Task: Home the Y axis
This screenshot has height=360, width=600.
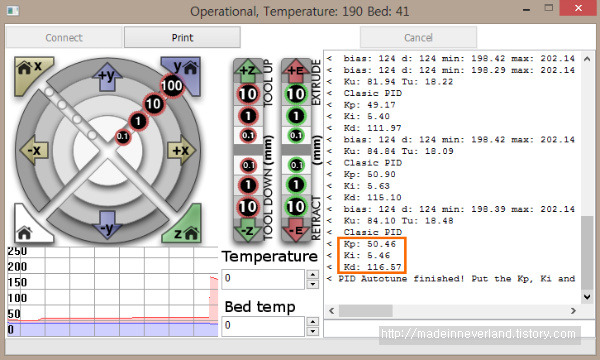Action: 184,73
